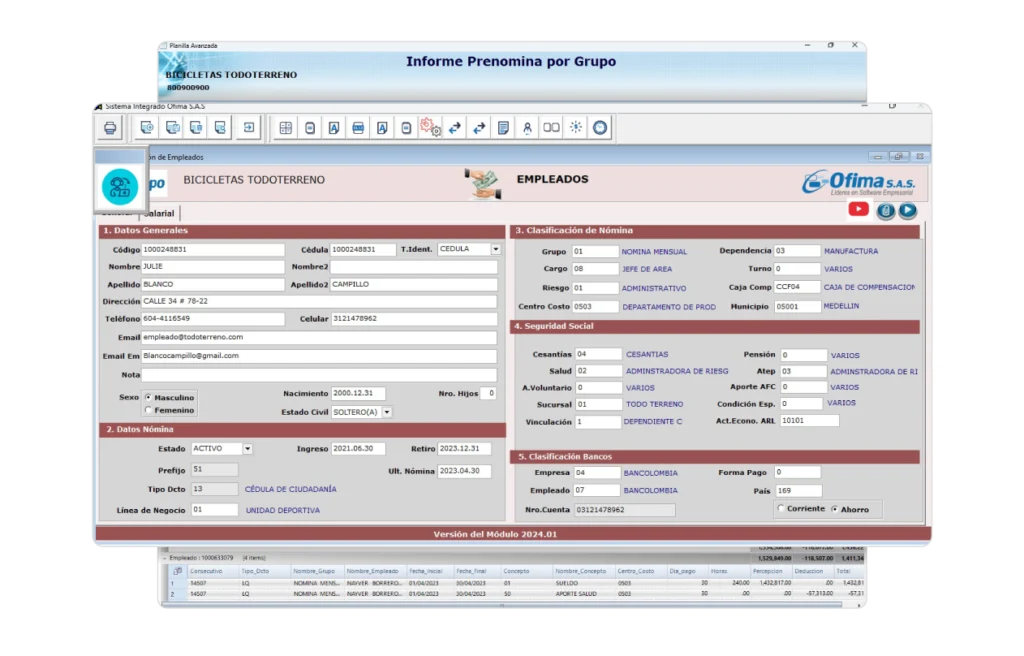Click the Apellido field containing BLANCO
1024x656 pixels.
[x=213, y=284]
